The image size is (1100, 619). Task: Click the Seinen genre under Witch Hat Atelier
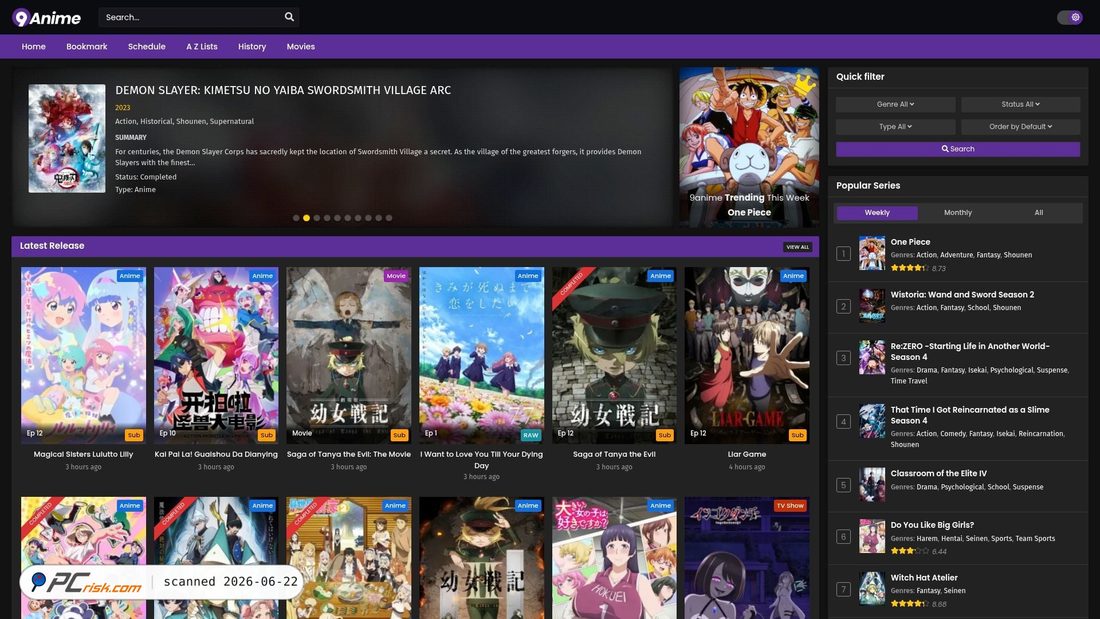tap(954, 591)
